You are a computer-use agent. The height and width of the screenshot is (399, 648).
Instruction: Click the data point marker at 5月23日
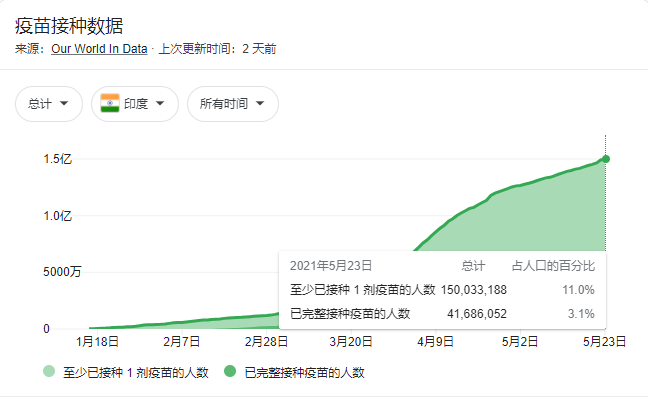[606, 159]
